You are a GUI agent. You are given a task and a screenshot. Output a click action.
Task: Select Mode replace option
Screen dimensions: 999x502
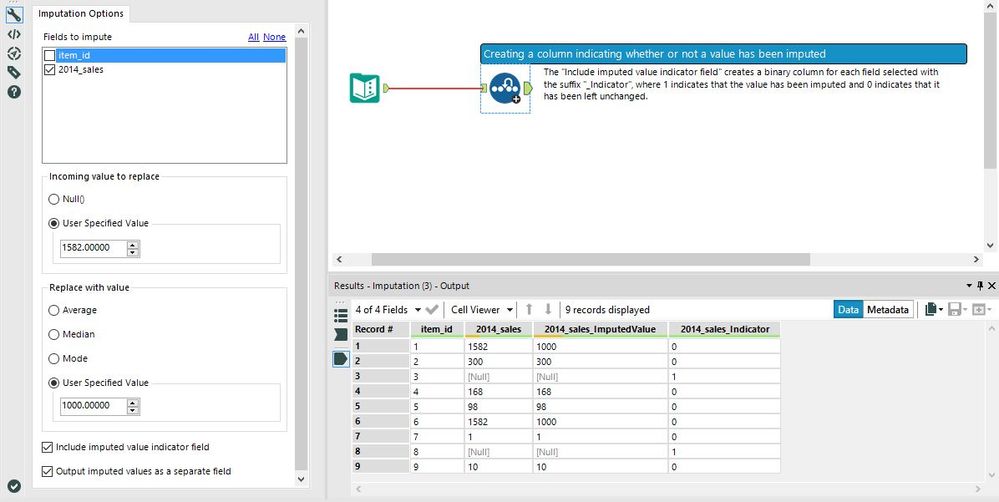54,359
